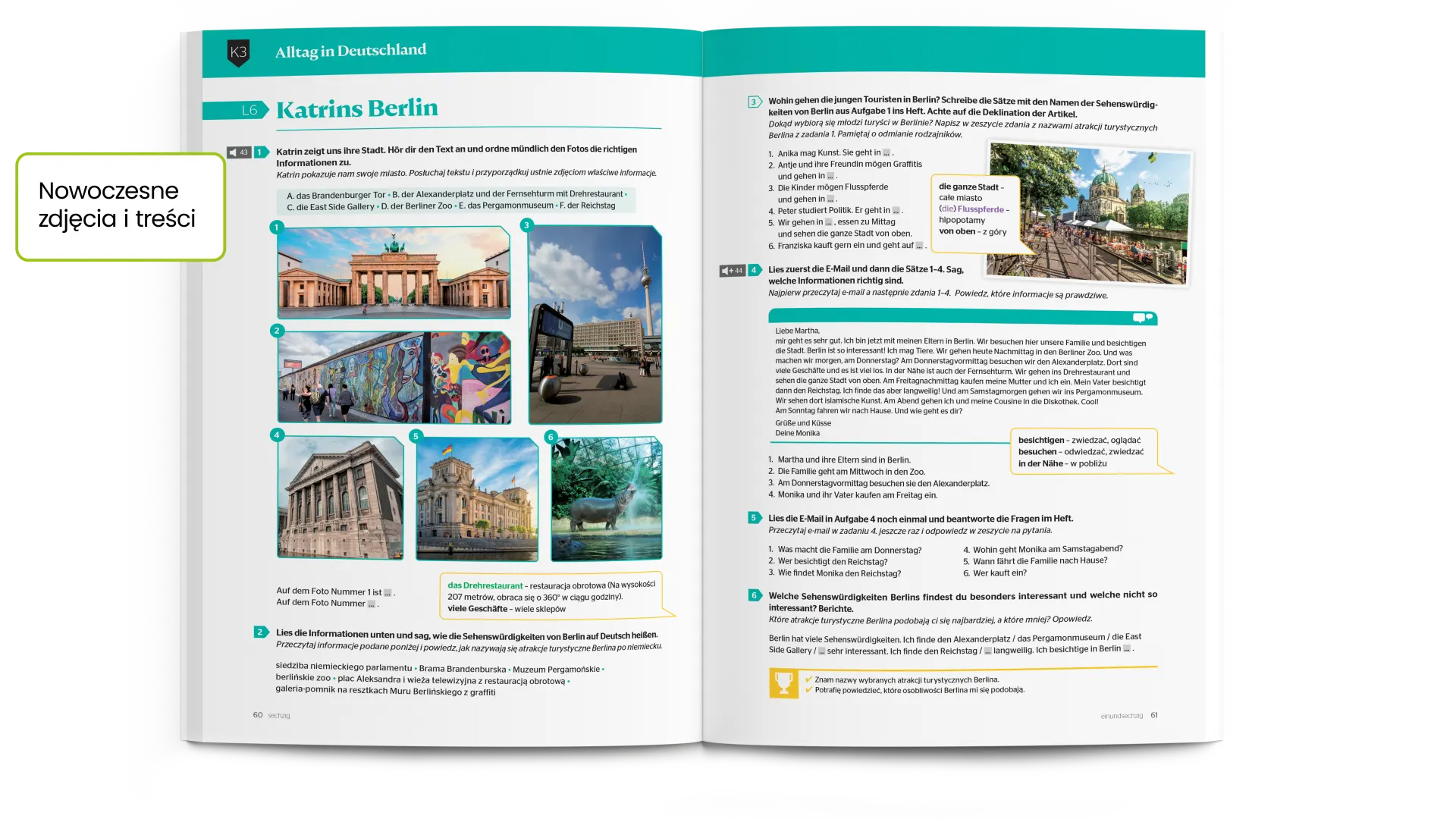Click the L6 lesson tag
The image size is (1456, 819).
[x=249, y=111]
